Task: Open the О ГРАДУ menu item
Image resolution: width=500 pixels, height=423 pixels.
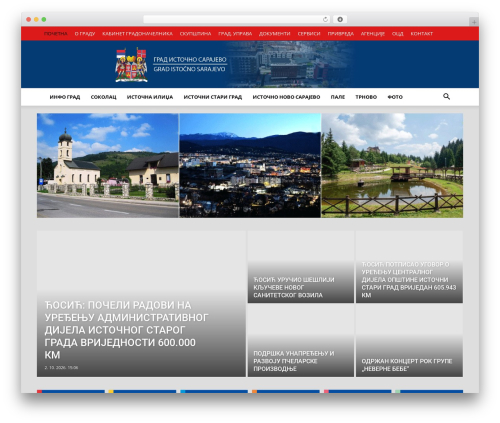Action: (x=85, y=34)
